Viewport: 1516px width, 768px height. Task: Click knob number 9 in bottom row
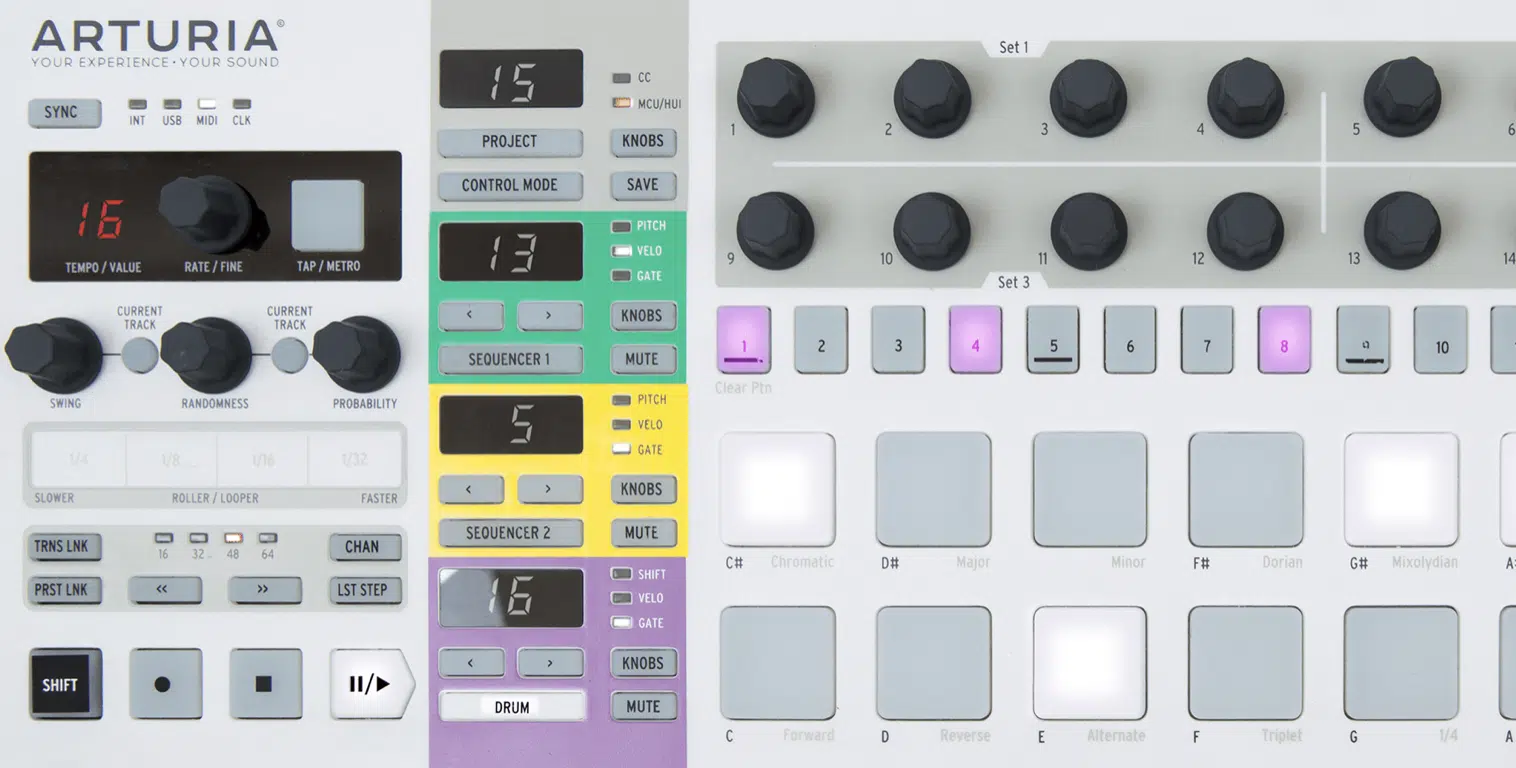(x=776, y=231)
